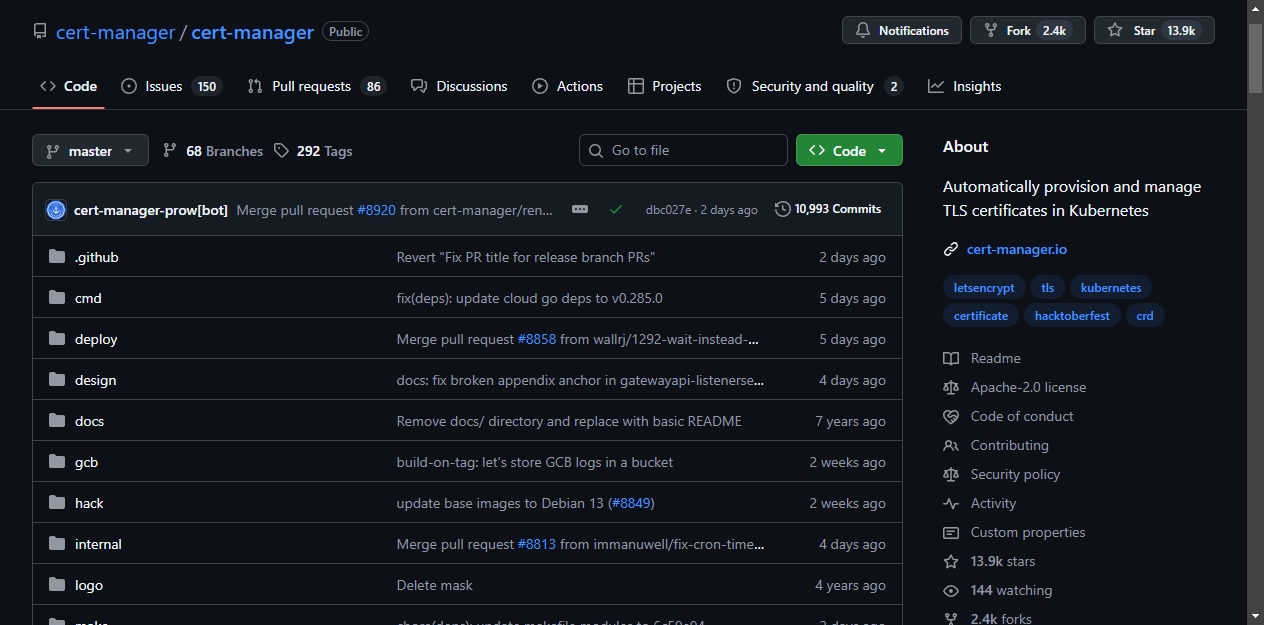
Task: Select the kubernetes topic tag
Action: click(1111, 288)
